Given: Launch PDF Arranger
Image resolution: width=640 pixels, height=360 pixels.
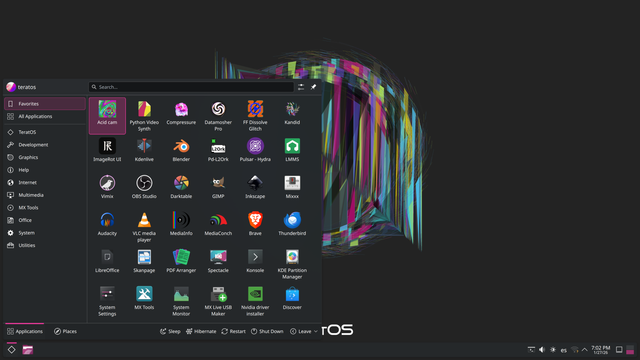Looking at the screenshot, I should (x=181, y=264).
